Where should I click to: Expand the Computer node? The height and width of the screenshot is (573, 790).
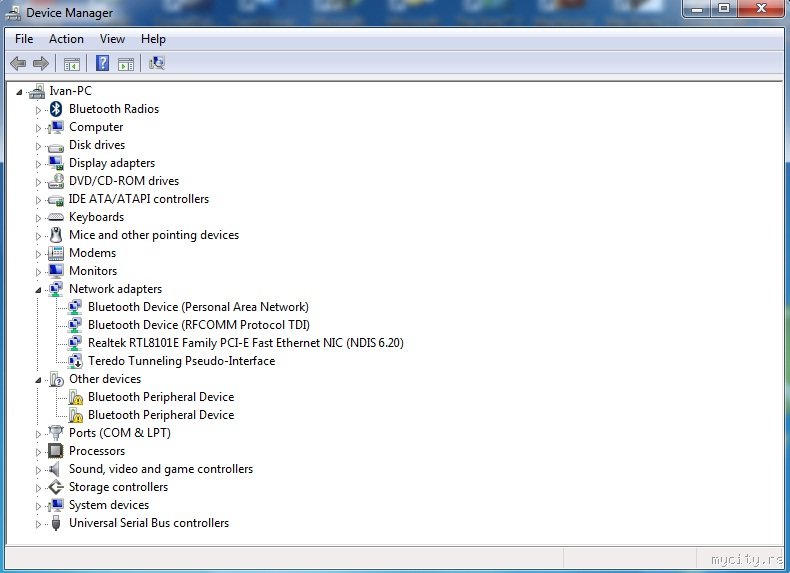point(38,128)
